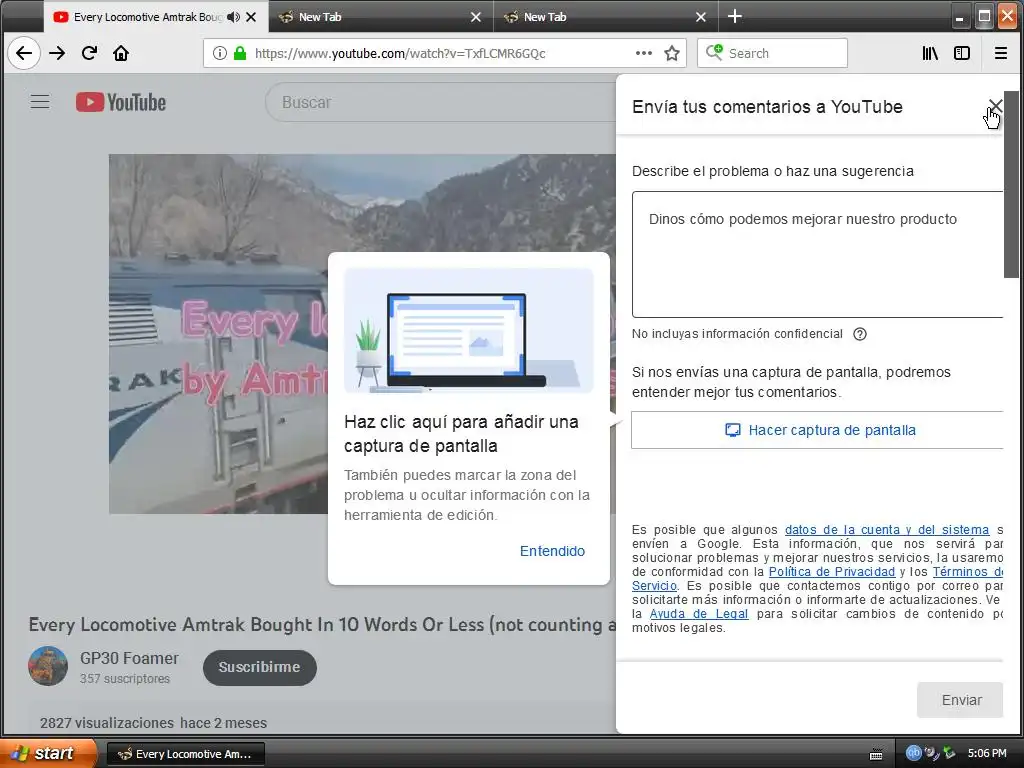The height and width of the screenshot is (768, 1024).
Task: Click the address bar URL
Action: click(400, 54)
